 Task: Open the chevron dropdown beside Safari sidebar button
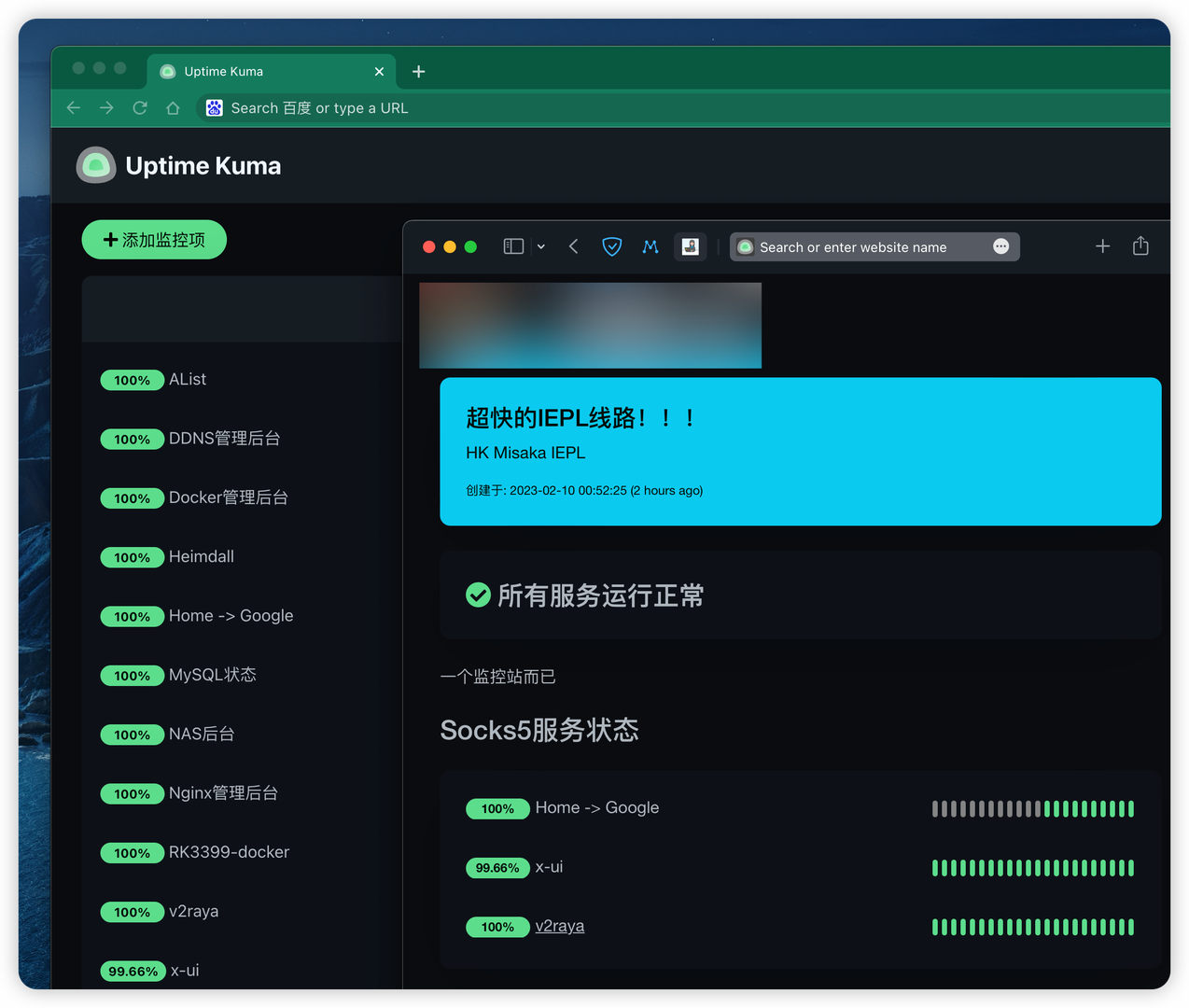point(540,245)
